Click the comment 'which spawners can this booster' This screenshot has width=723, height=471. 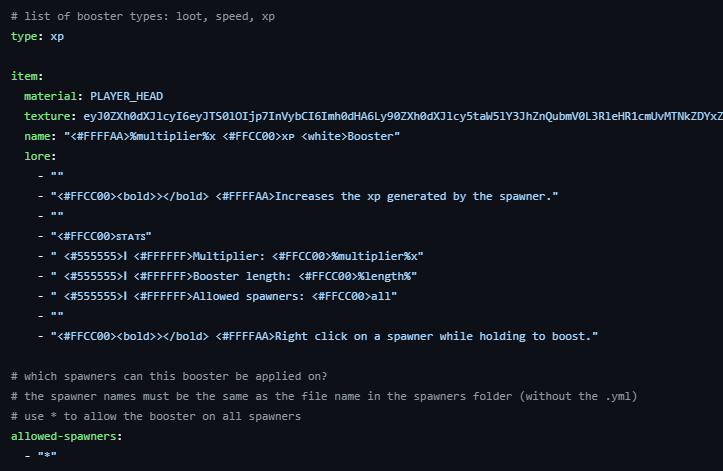click(x=169, y=376)
